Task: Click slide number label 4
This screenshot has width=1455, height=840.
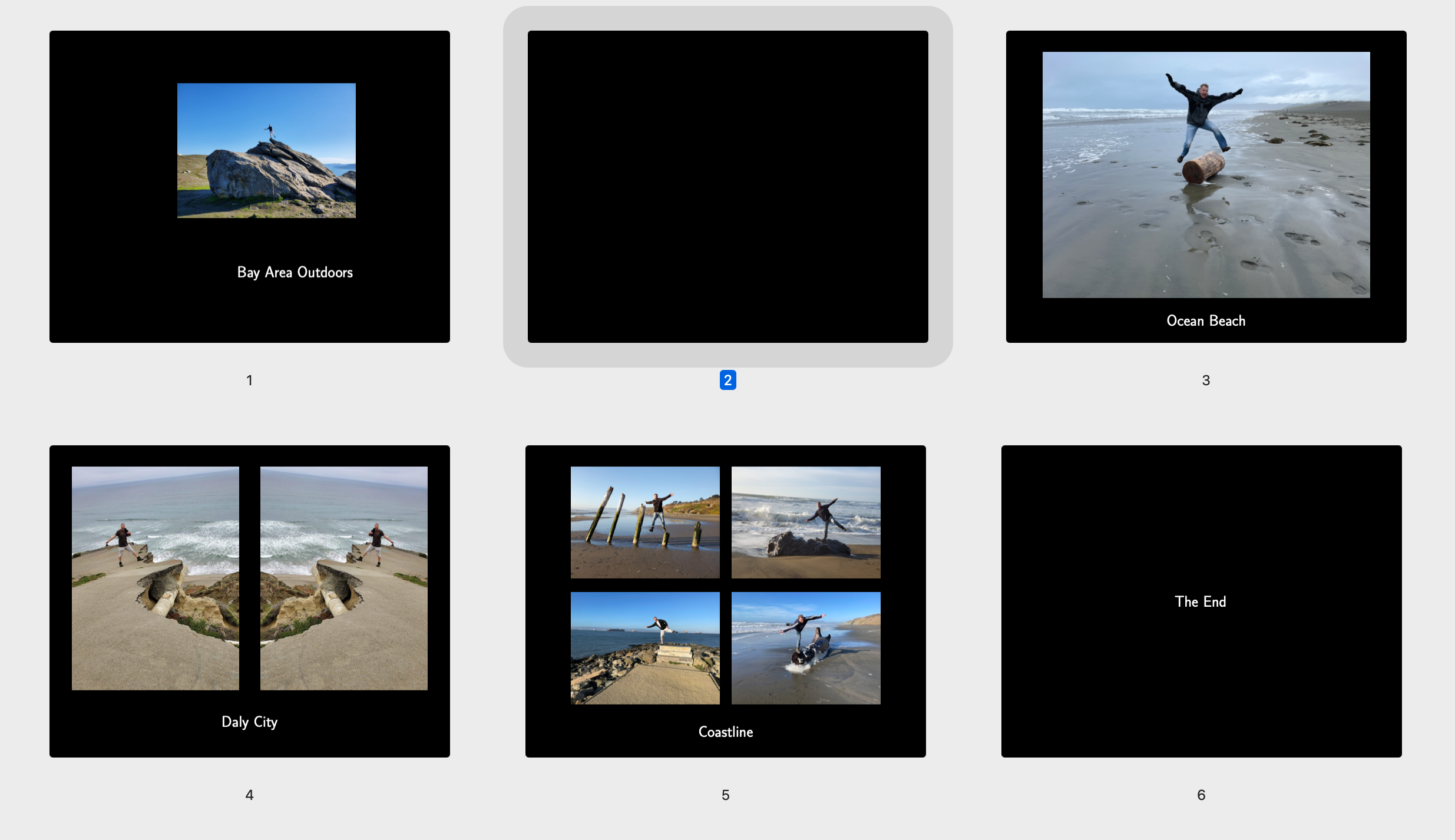Action: [x=250, y=795]
